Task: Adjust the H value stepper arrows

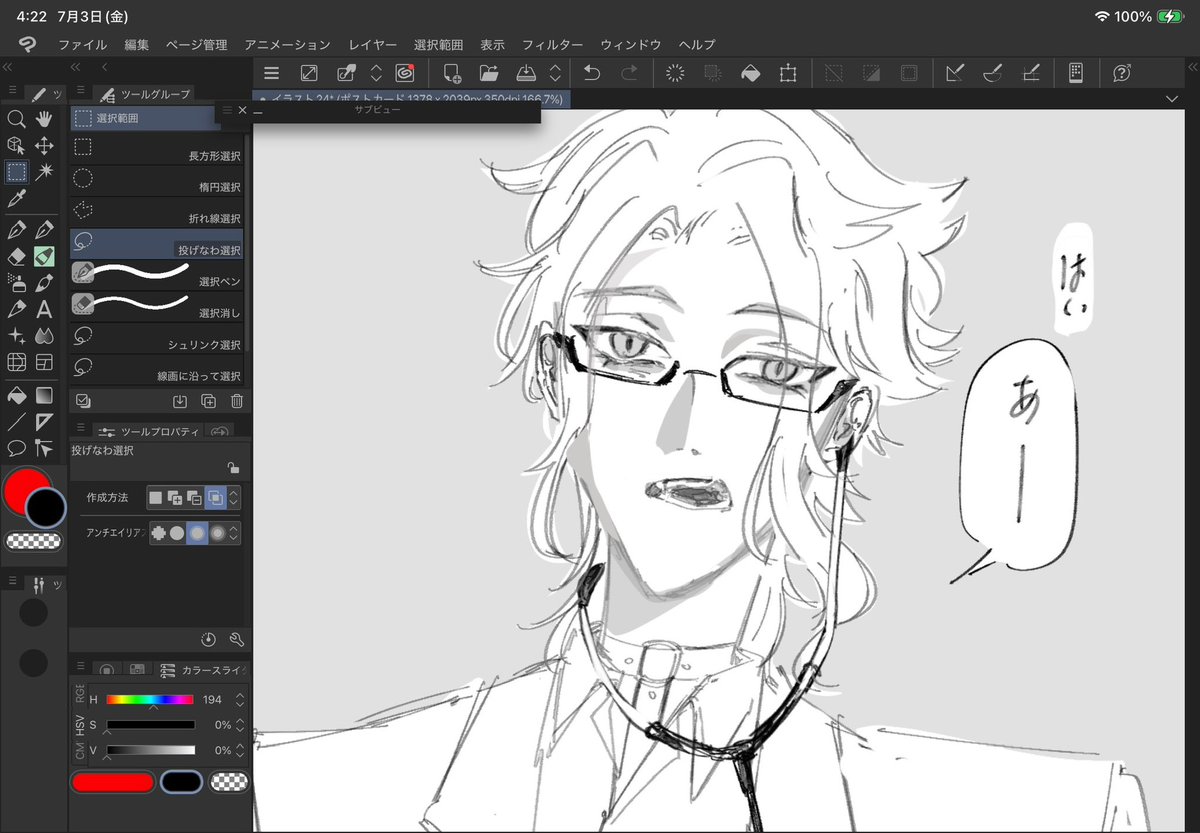Action: (240, 699)
